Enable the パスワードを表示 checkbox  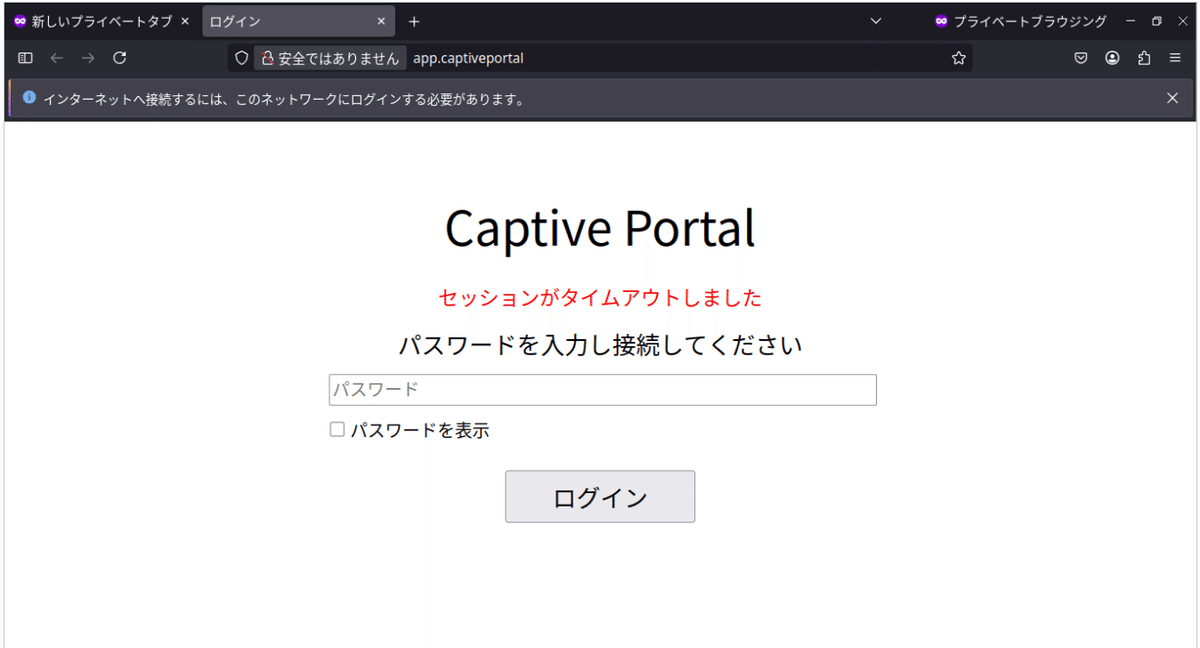point(337,429)
